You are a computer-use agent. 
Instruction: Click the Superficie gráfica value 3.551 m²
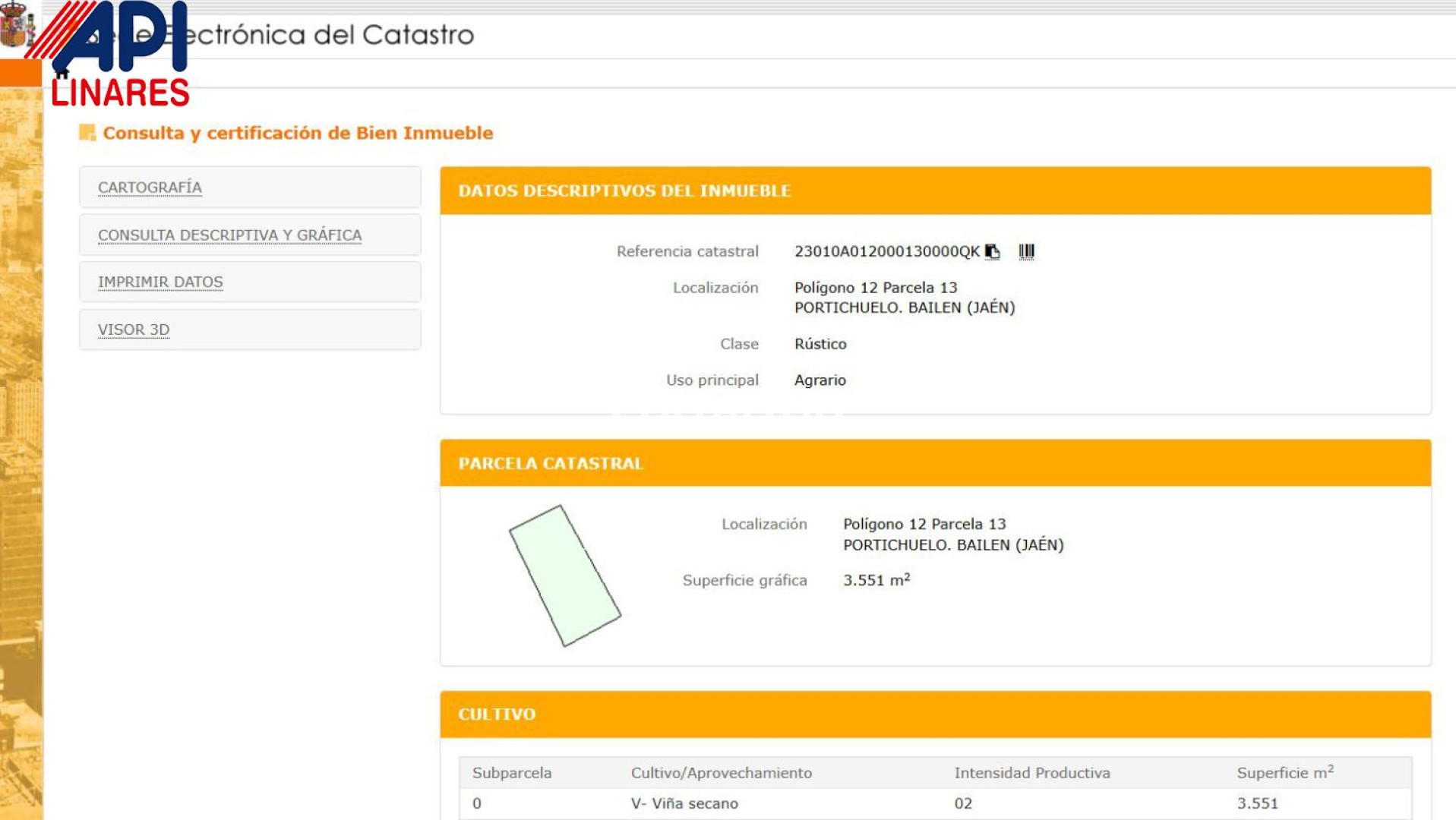click(x=876, y=580)
